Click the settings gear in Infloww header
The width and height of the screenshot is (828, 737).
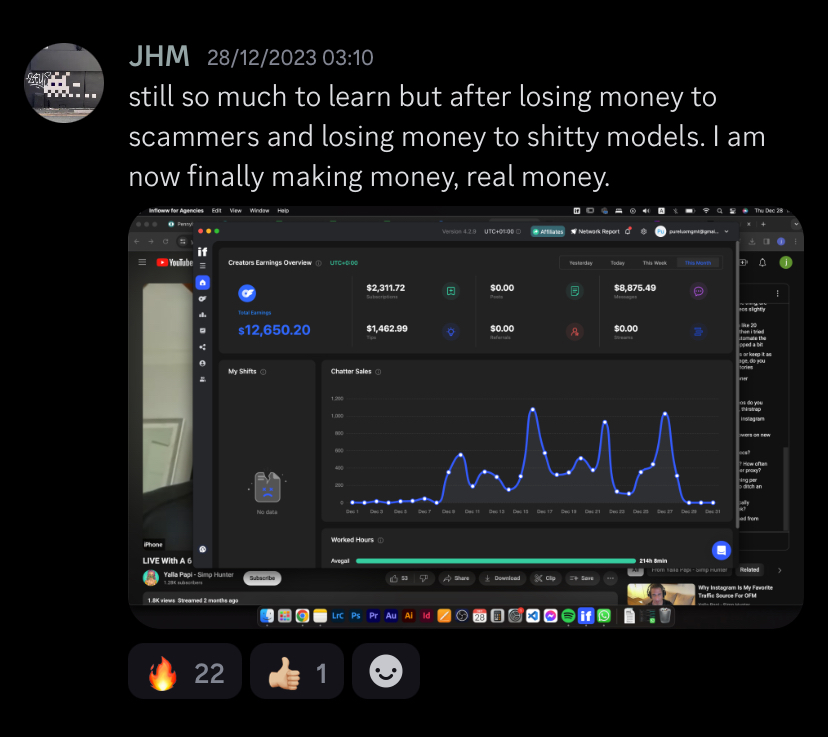pos(643,231)
